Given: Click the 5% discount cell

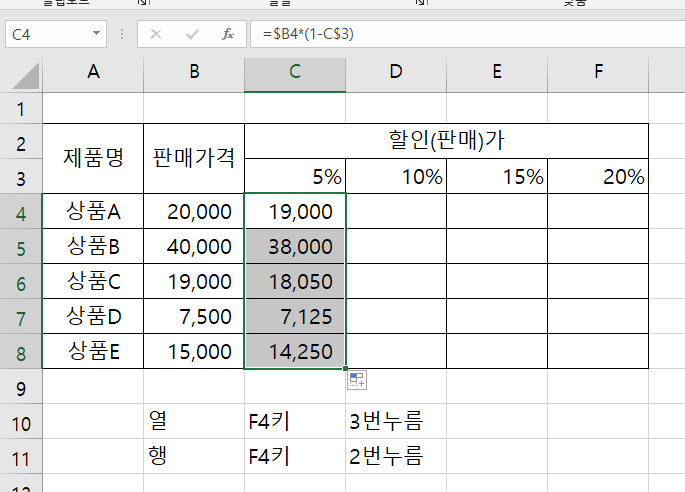Looking at the screenshot, I should click(295, 176).
